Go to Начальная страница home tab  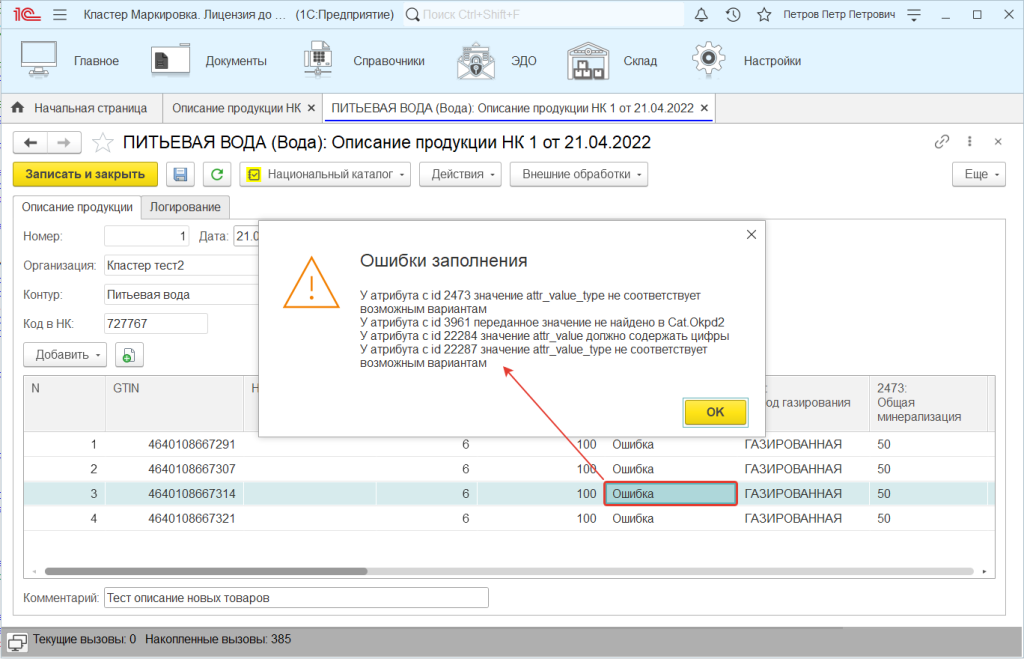(80, 108)
